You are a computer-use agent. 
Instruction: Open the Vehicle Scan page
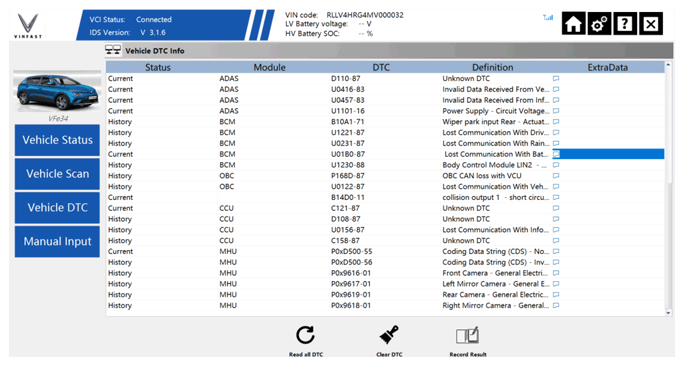click(x=57, y=174)
